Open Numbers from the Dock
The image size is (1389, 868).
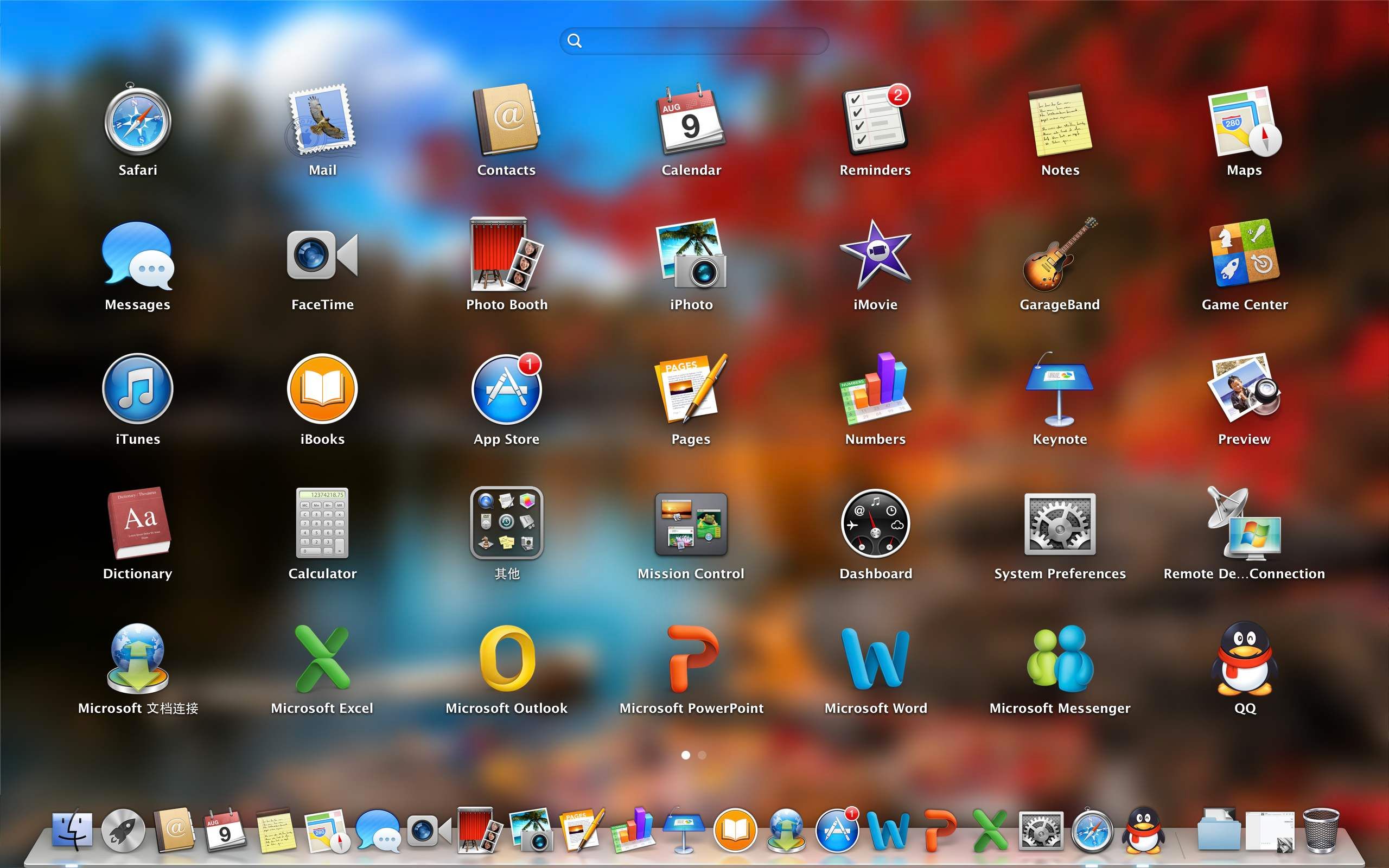click(x=633, y=830)
